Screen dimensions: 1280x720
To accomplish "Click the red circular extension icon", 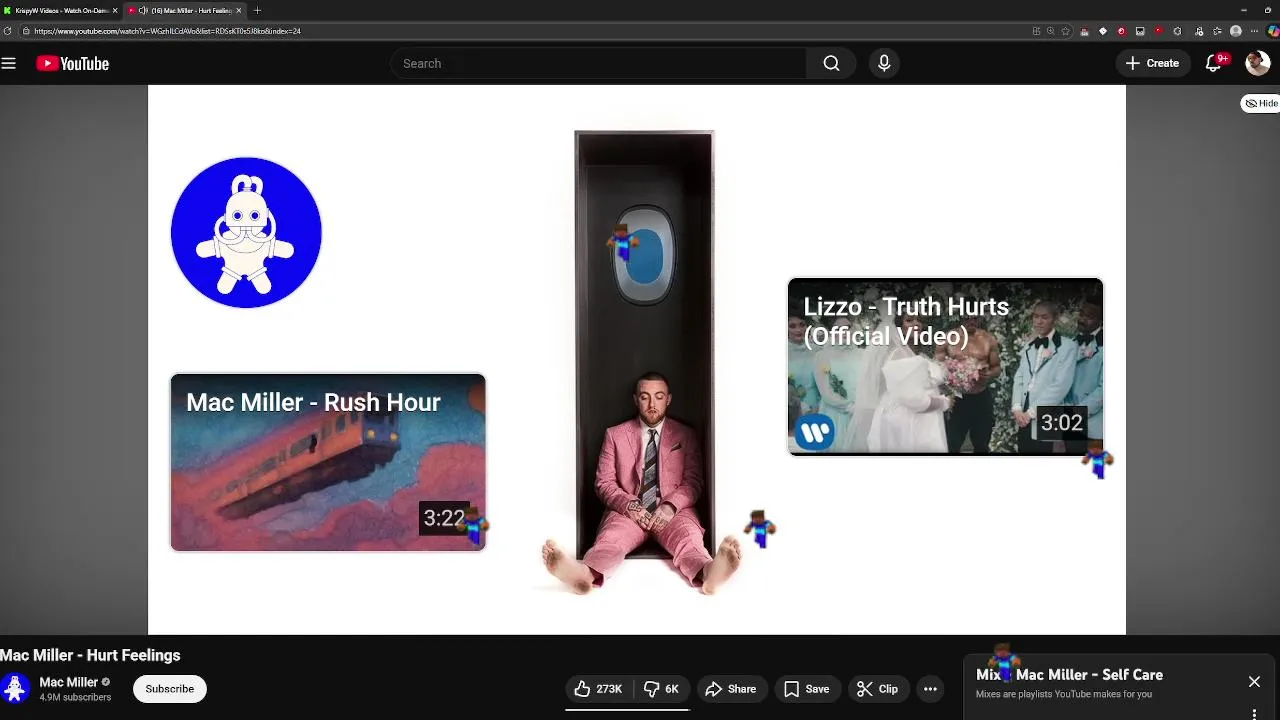I will click(x=1121, y=31).
